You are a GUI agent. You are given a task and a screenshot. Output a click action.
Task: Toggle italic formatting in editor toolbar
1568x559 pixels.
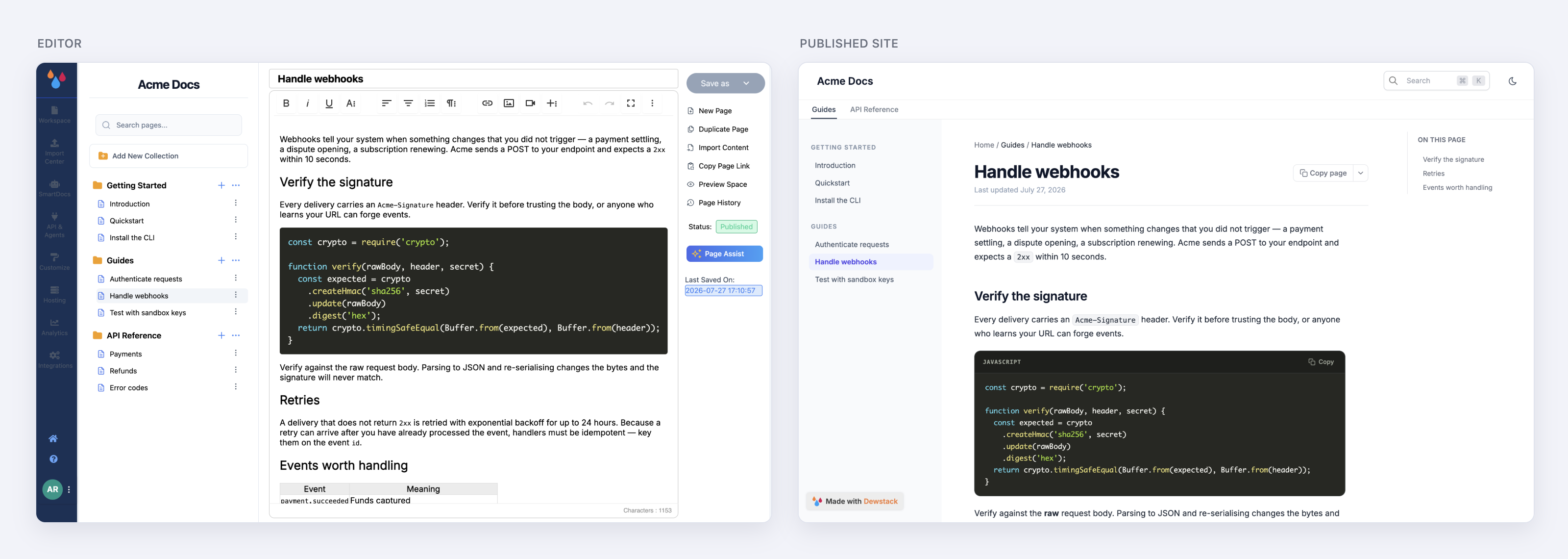[307, 103]
